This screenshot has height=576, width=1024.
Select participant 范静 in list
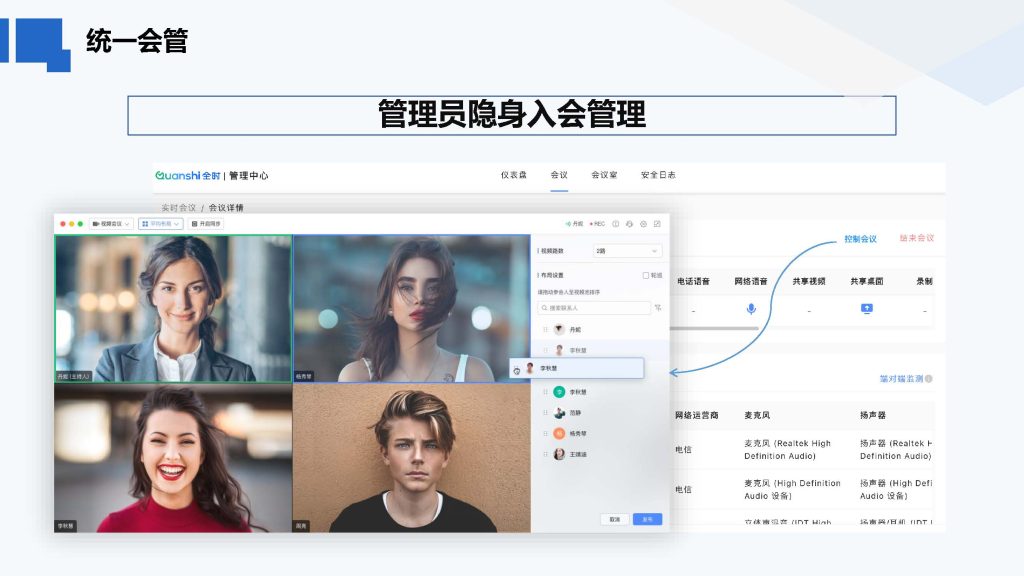(600, 413)
